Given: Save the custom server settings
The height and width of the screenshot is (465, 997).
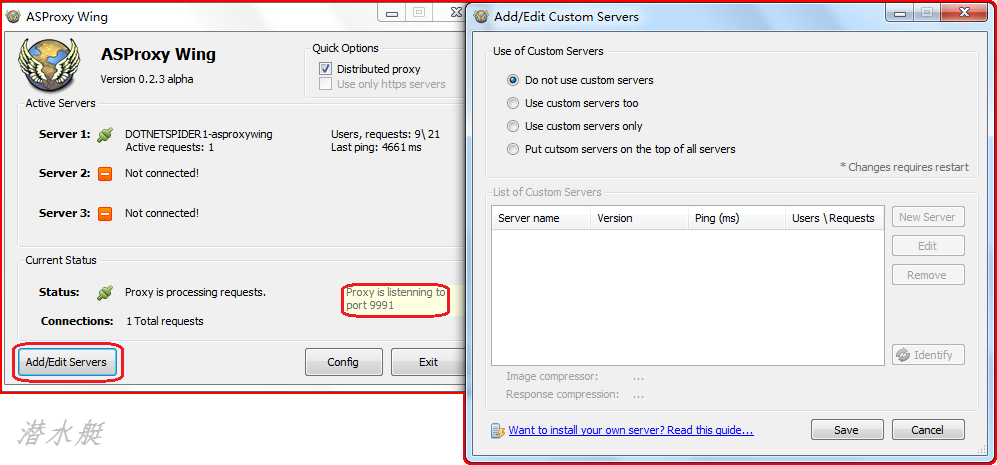Looking at the screenshot, I should (x=847, y=430).
